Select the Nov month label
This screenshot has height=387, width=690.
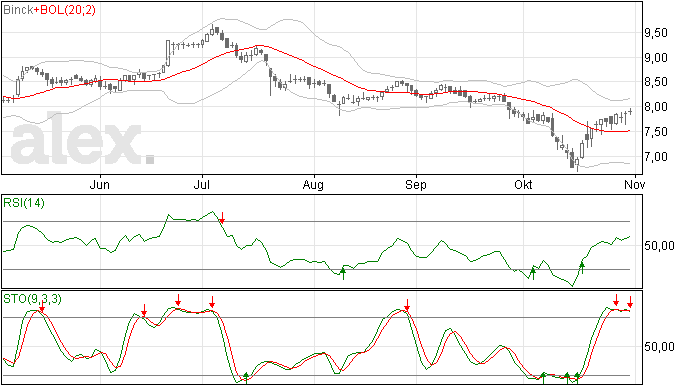click(635, 184)
